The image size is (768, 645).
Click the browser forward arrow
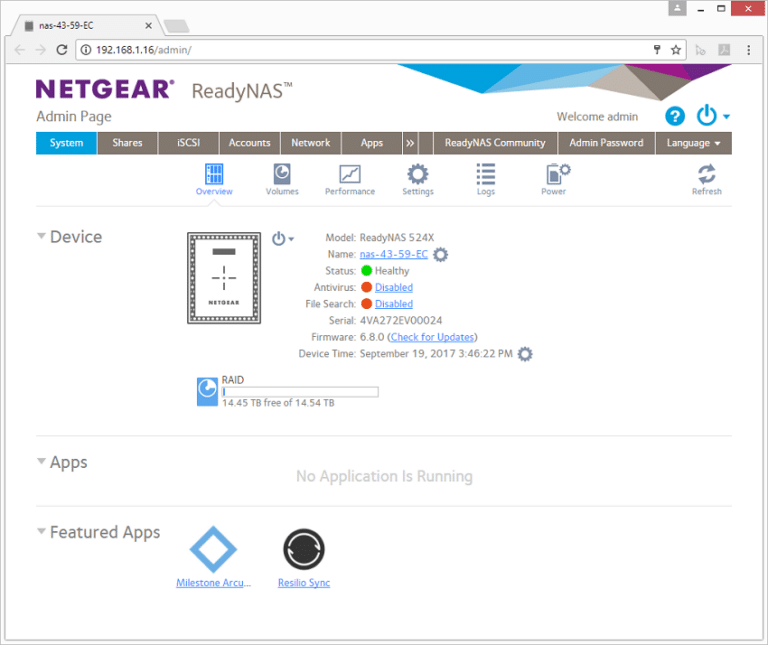point(41,49)
